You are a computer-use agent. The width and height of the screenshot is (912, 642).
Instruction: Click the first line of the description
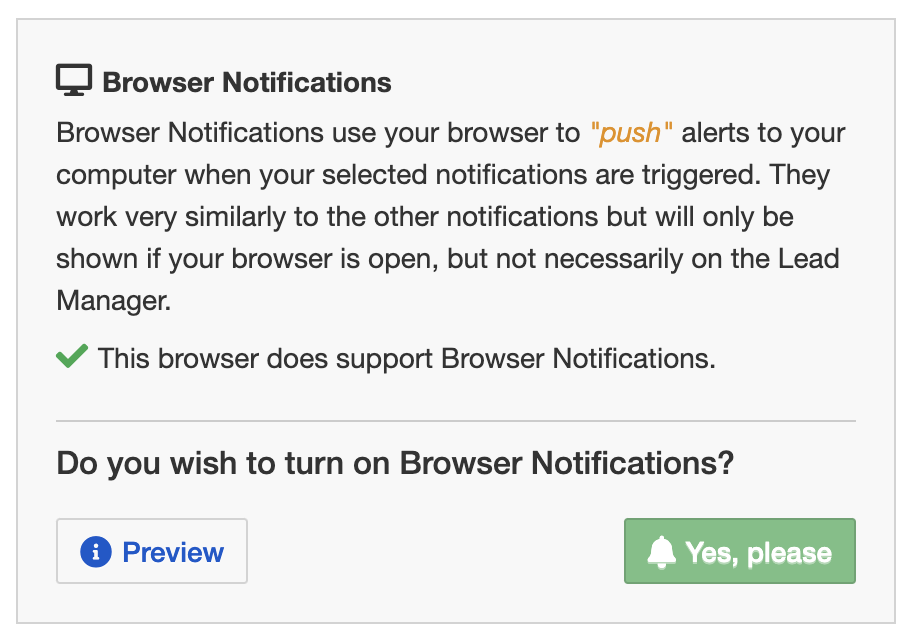(451, 133)
